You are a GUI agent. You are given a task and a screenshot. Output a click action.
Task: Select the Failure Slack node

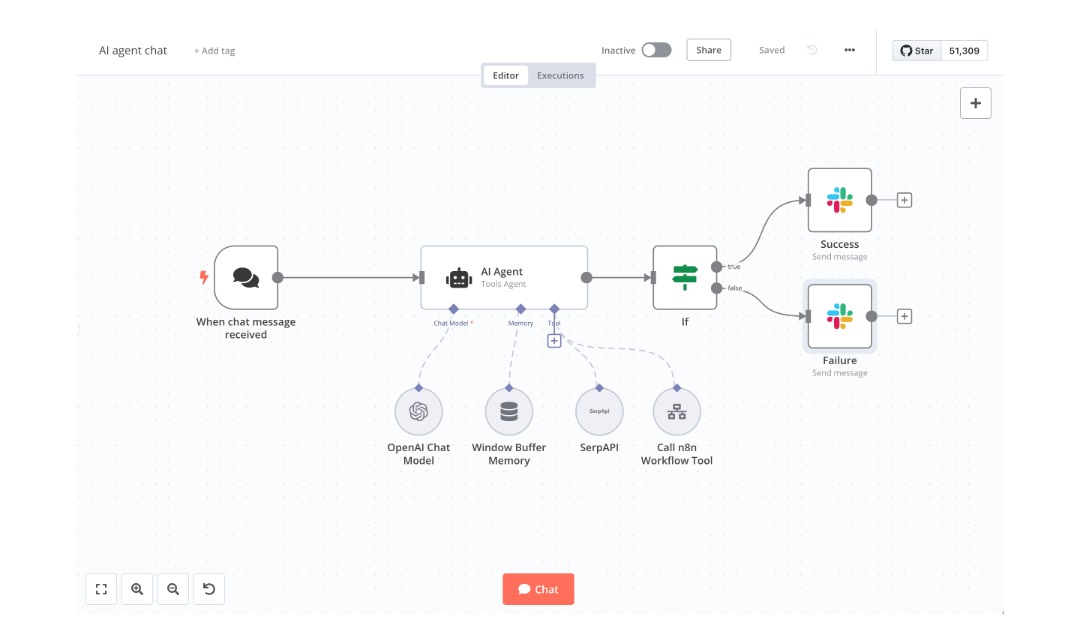[839, 316]
